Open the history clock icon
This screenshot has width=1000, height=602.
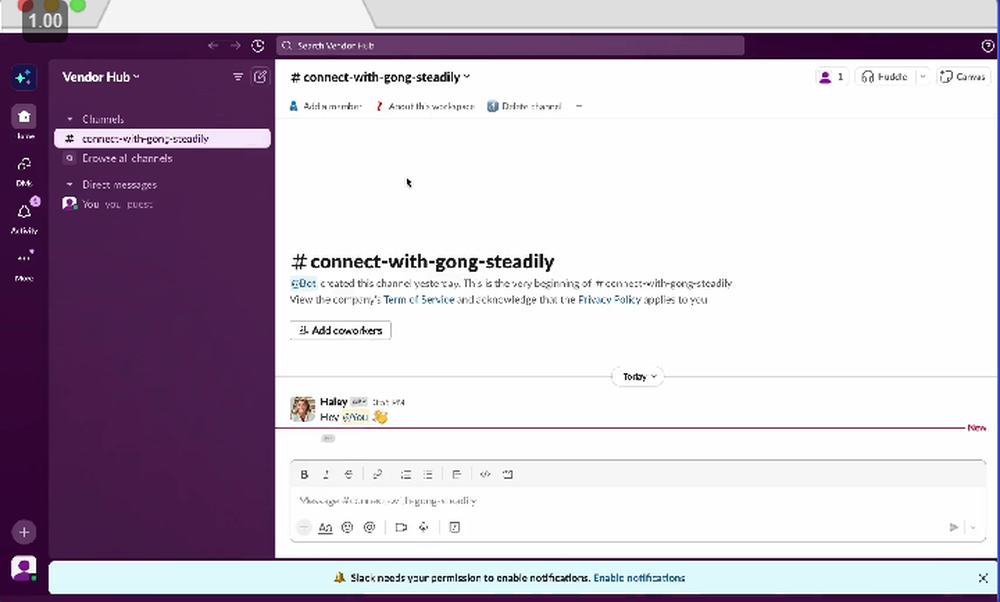258,45
